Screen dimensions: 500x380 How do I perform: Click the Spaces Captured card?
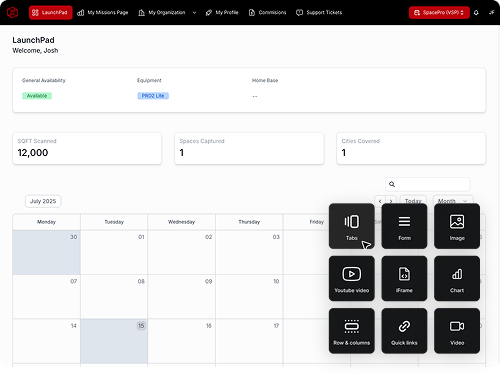tap(249, 148)
